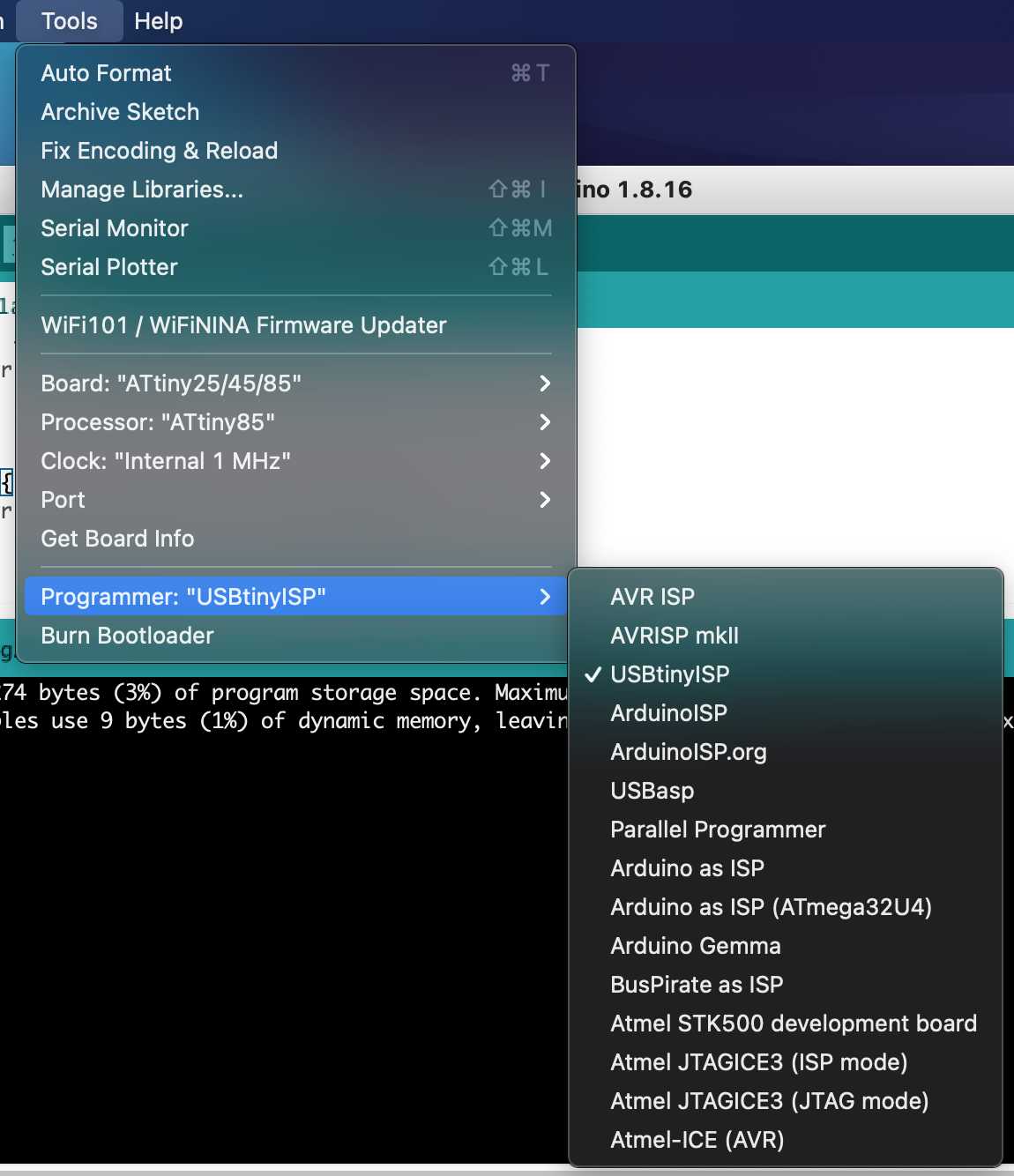Select the checked USBtinyISP programmer
This screenshot has width=1014, height=1176.
786,674
